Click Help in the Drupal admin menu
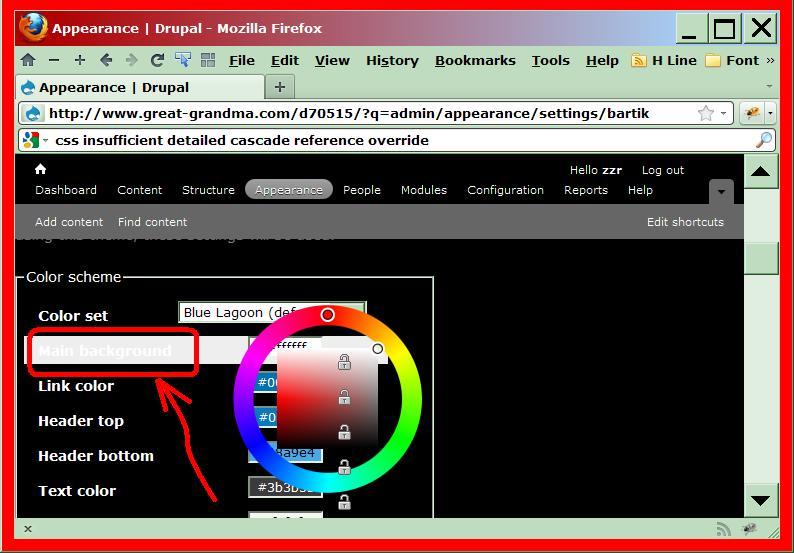 (640, 190)
